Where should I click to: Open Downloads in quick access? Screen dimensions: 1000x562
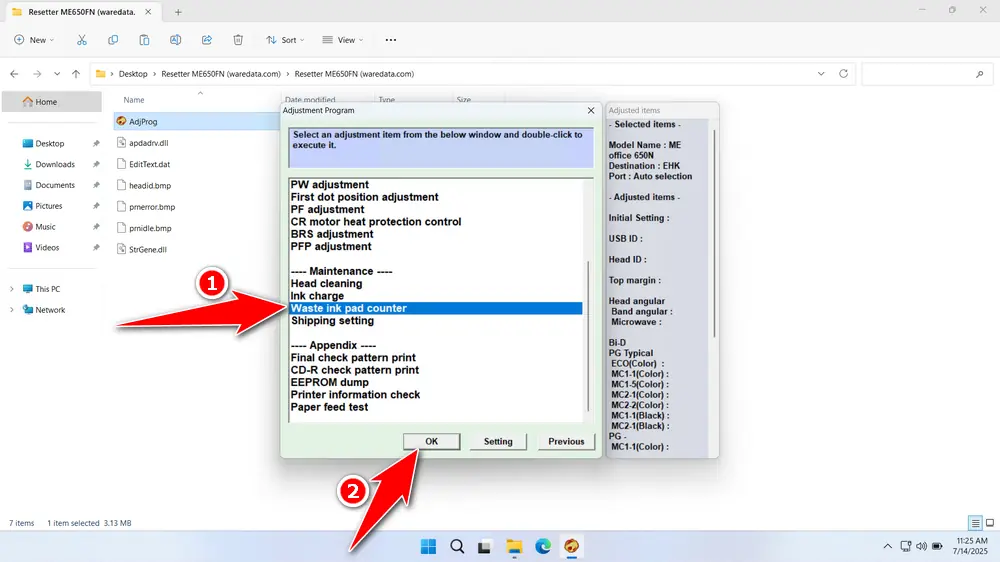pyautogui.click(x=55, y=165)
